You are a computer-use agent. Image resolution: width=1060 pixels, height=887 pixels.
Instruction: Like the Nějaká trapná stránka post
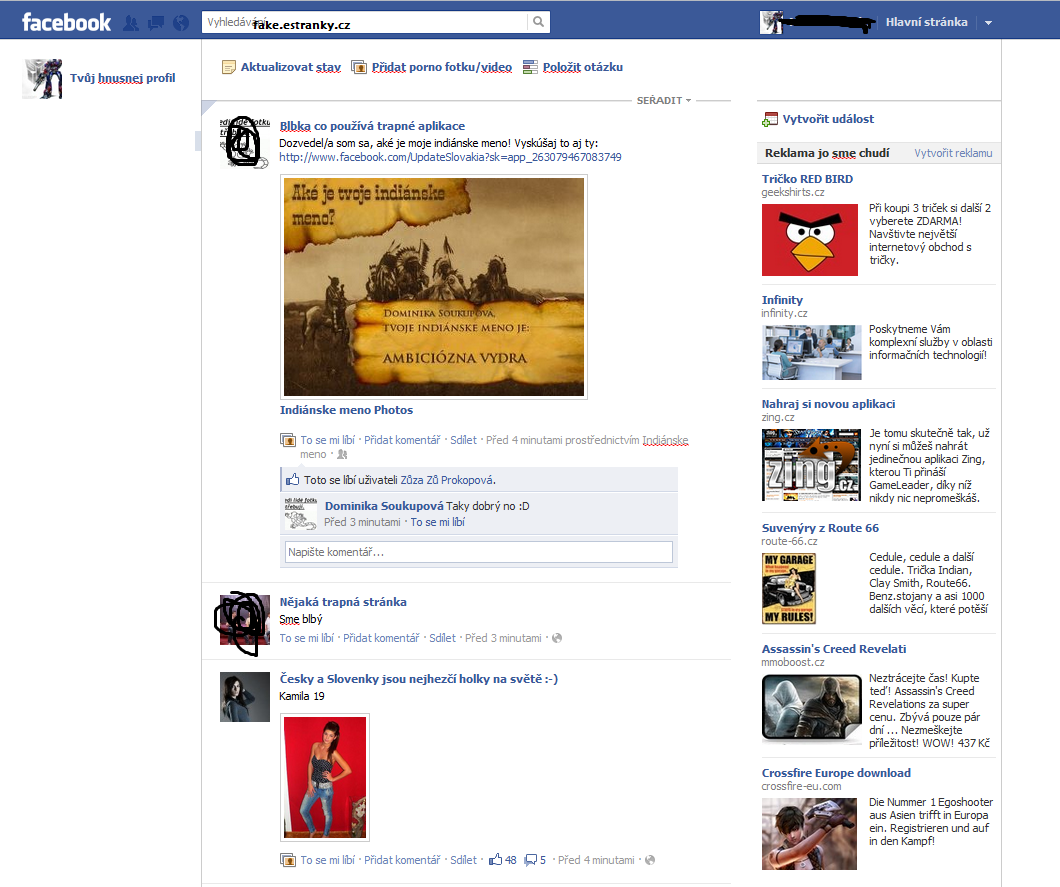[x=306, y=638]
